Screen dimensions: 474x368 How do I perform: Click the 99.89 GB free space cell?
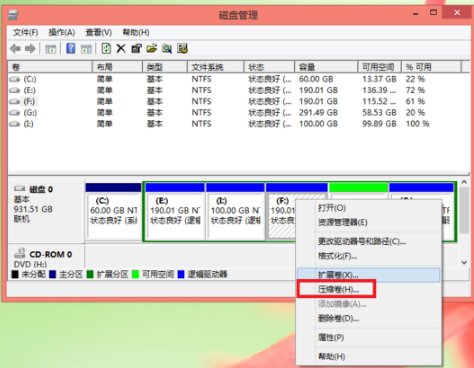coord(379,124)
